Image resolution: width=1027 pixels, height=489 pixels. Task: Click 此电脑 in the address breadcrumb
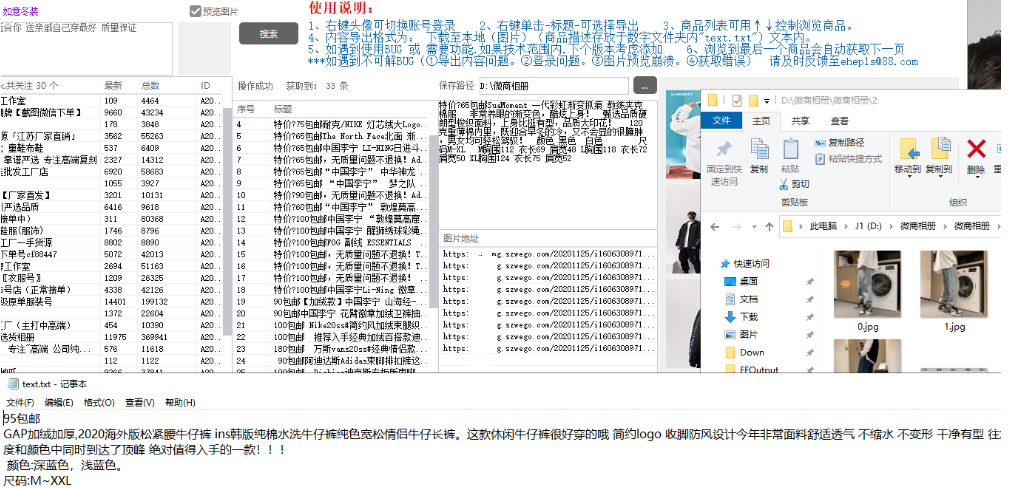click(823, 226)
